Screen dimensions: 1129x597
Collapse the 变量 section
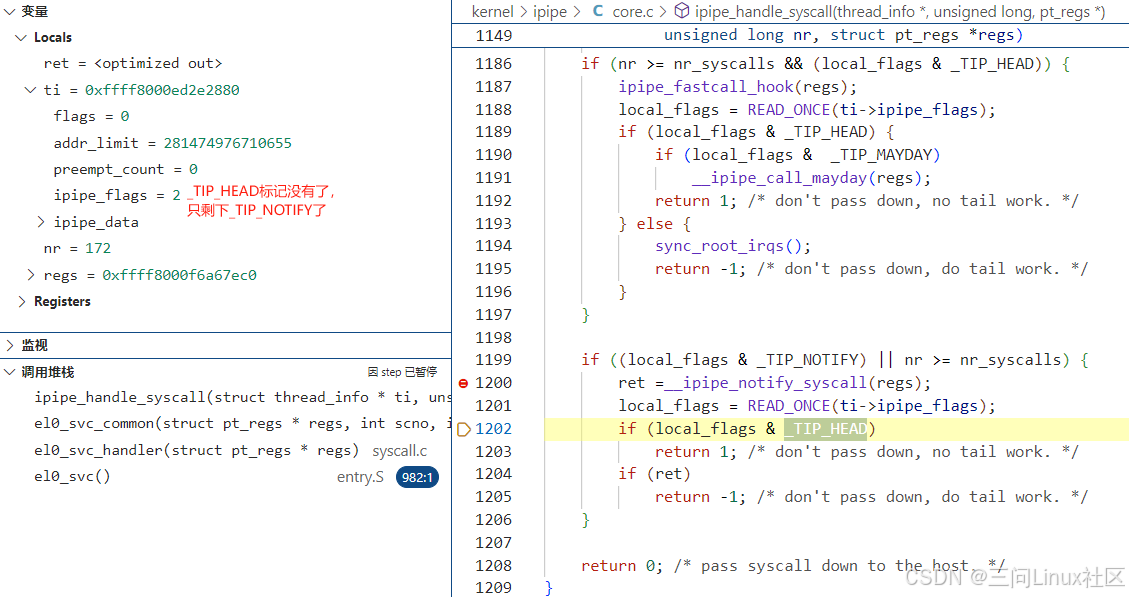coord(9,12)
